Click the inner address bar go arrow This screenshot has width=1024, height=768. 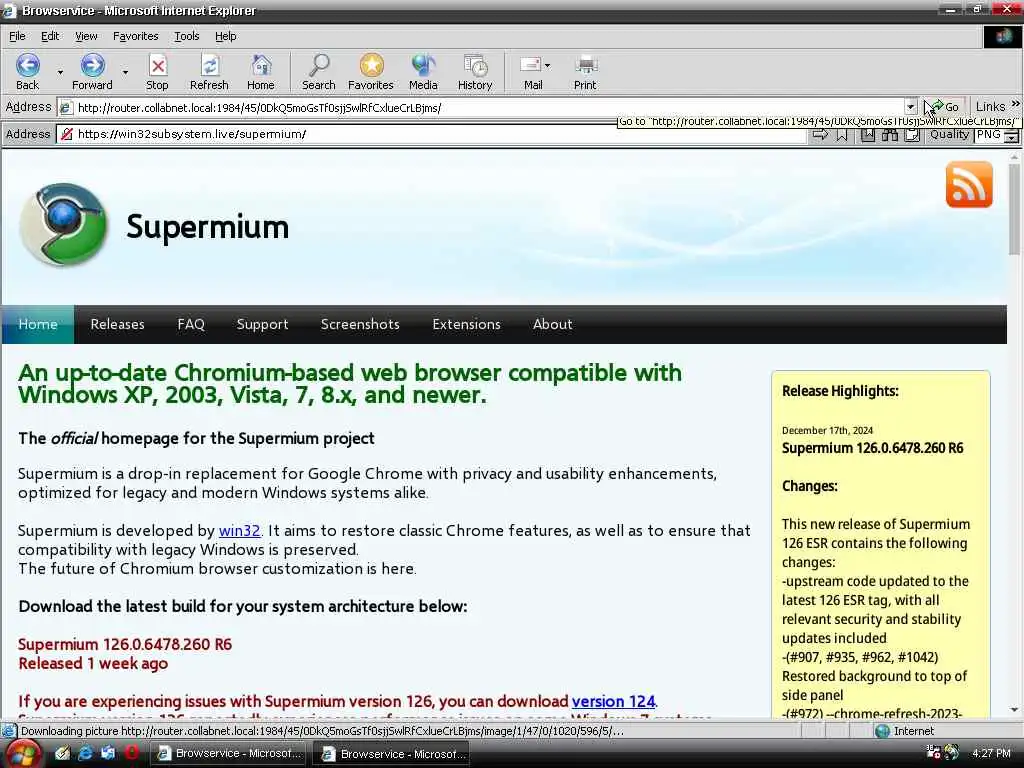820,135
